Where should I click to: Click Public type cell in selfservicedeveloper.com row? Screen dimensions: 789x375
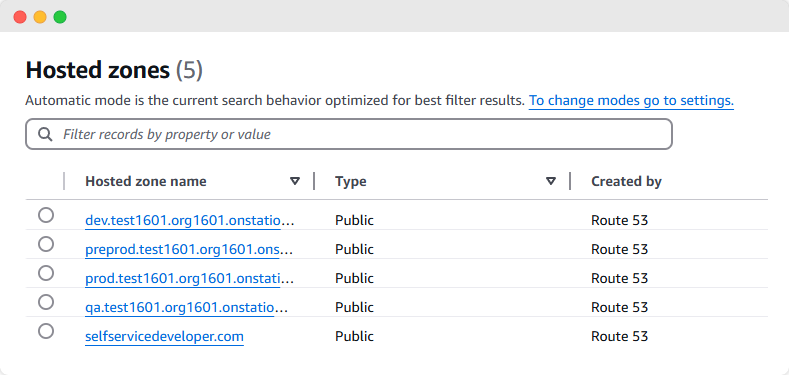pyautogui.click(x=354, y=336)
